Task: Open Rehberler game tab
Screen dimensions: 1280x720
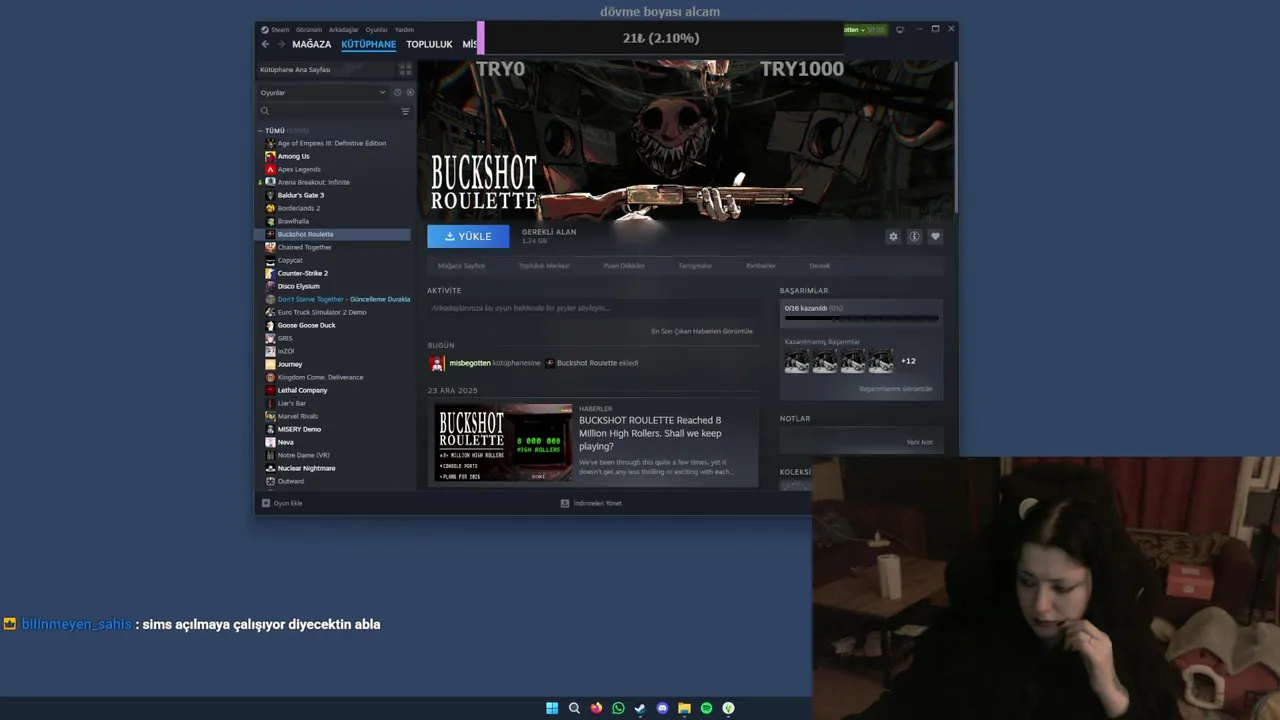Action: point(761,266)
